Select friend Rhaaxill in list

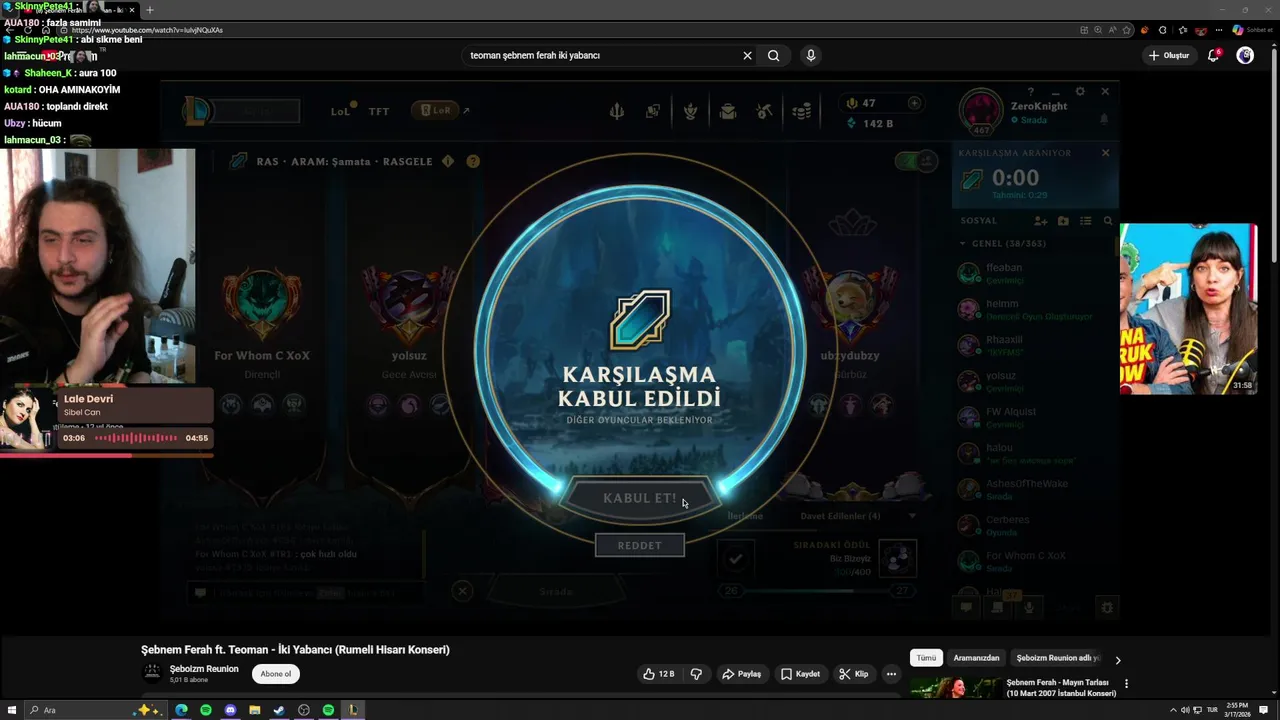[x=1035, y=345]
